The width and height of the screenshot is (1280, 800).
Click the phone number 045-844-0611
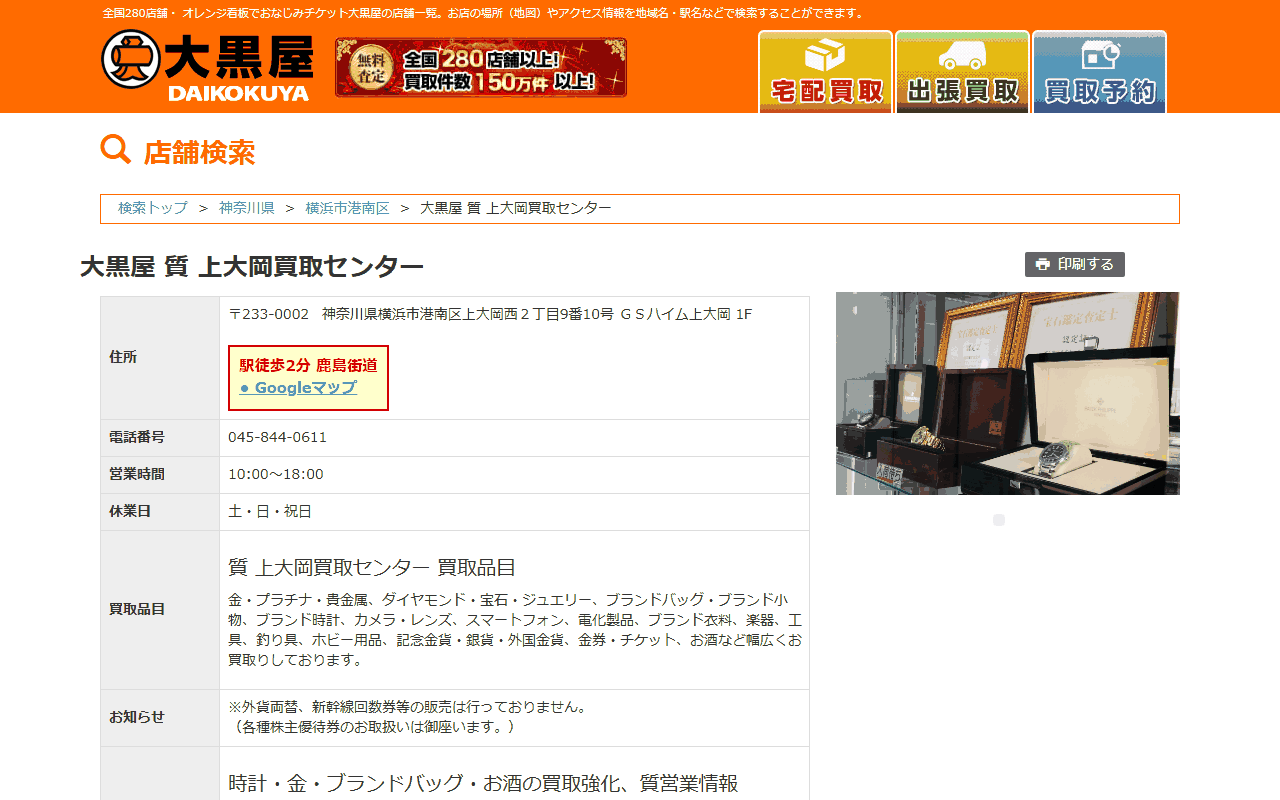[x=278, y=437]
